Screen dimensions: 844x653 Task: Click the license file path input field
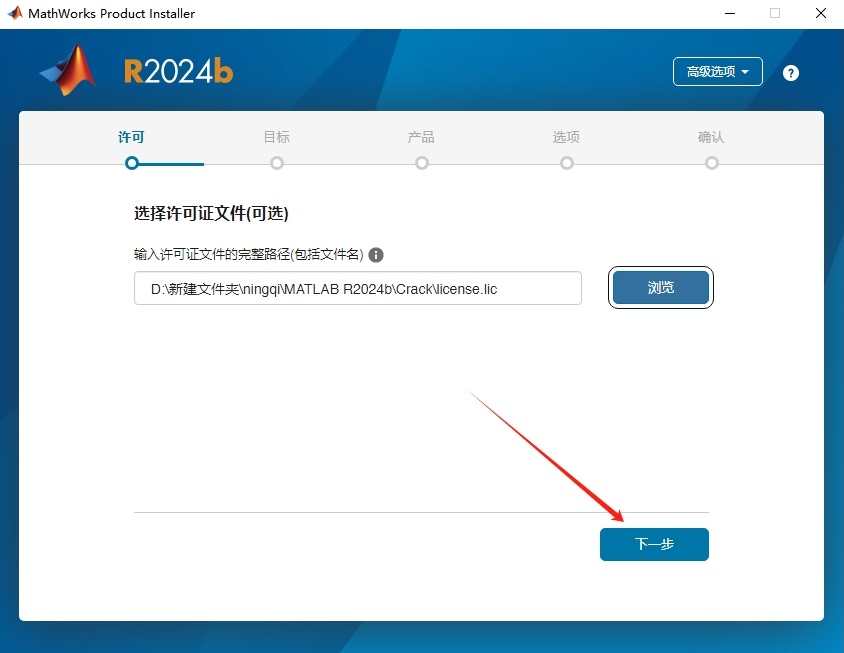[357, 288]
